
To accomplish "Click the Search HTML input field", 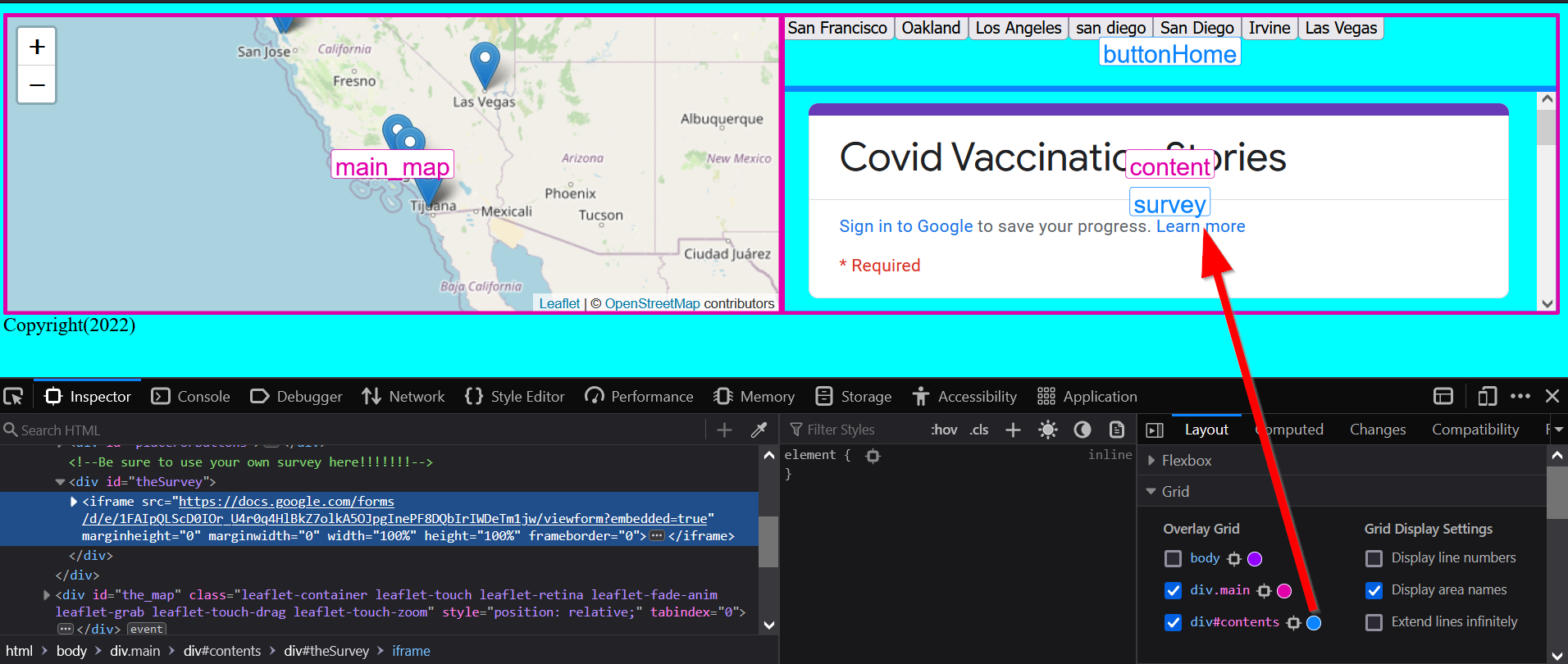I will 353,430.
